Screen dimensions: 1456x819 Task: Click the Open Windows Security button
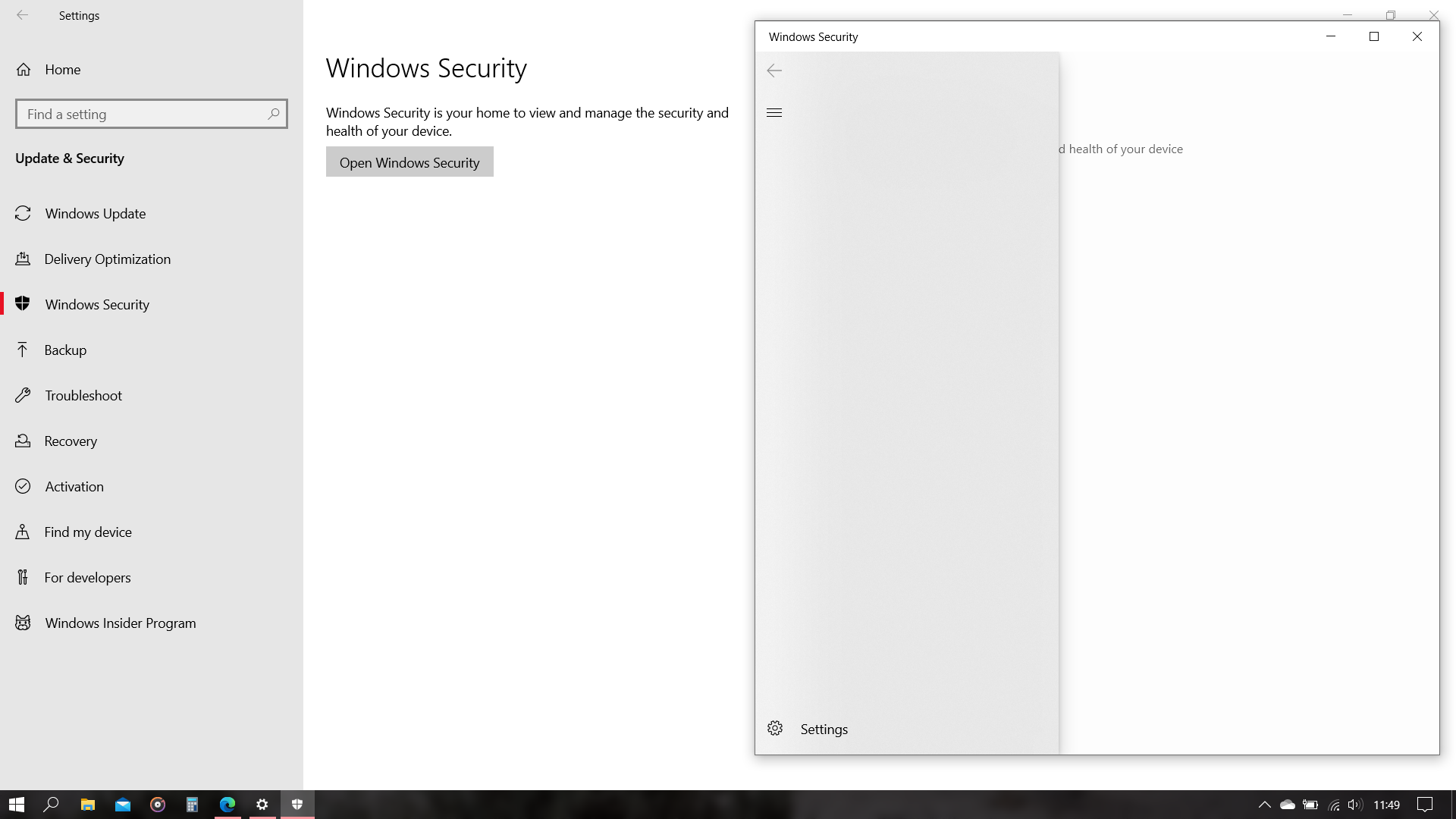(x=409, y=162)
